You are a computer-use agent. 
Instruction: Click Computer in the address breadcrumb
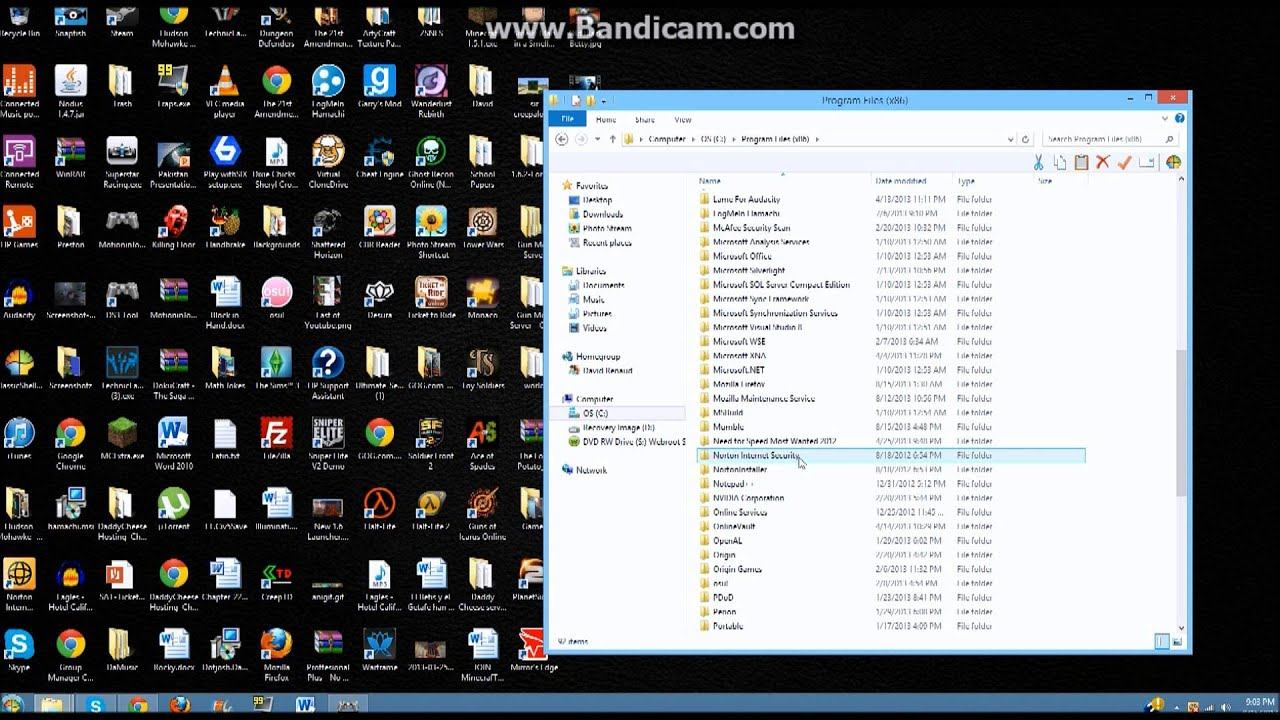point(667,139)
